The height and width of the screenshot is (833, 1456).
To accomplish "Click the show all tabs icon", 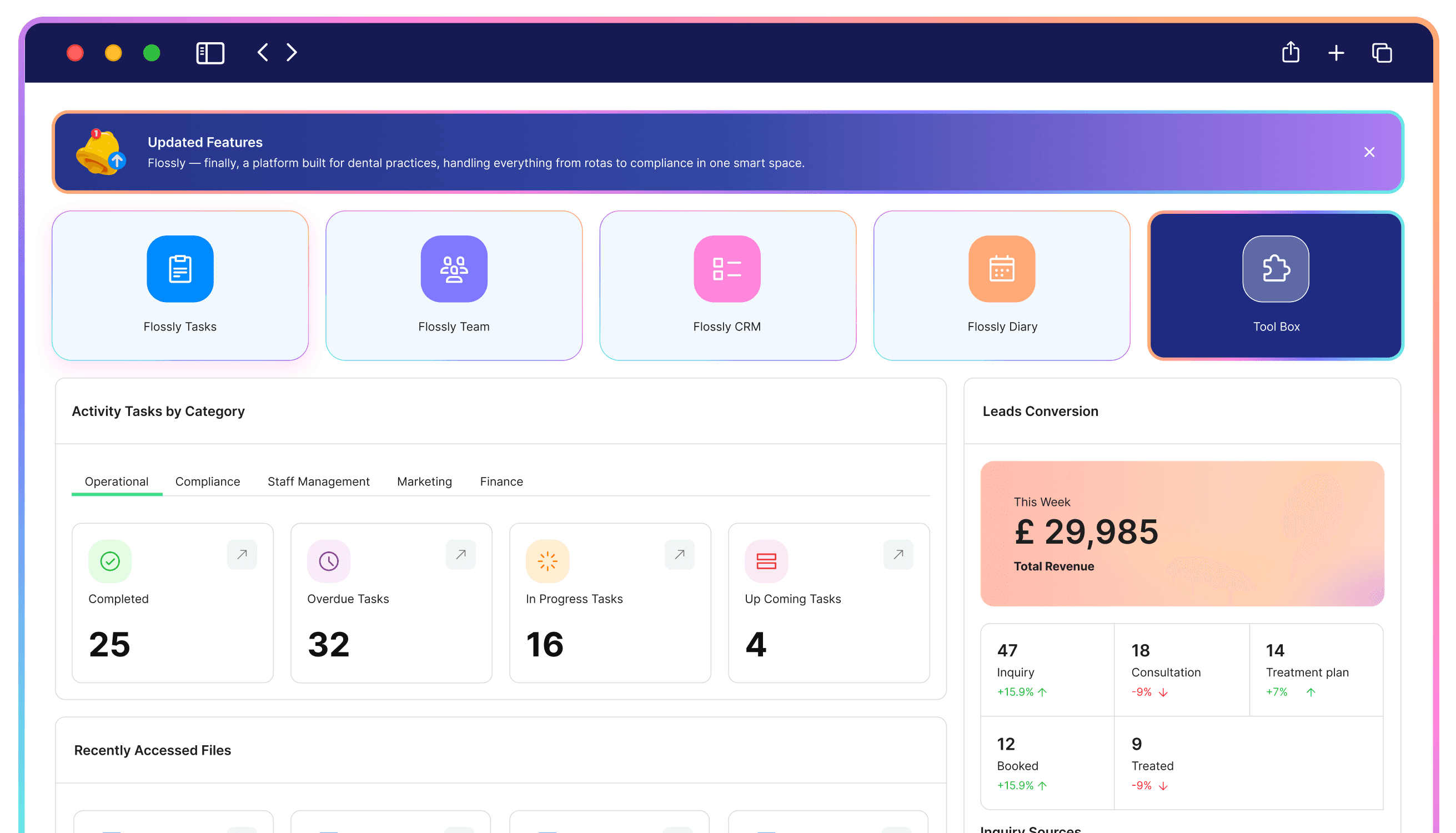I will click(1382, 53).
